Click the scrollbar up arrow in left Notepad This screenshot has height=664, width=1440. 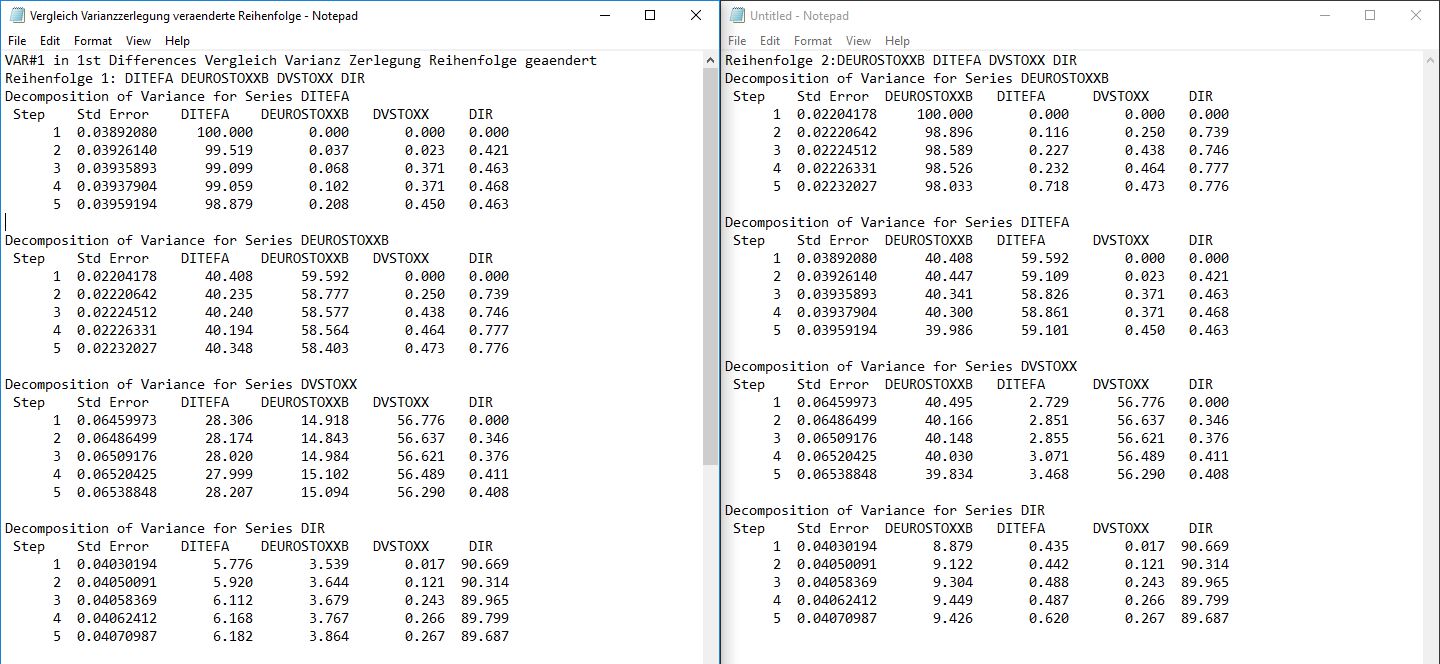708,58
